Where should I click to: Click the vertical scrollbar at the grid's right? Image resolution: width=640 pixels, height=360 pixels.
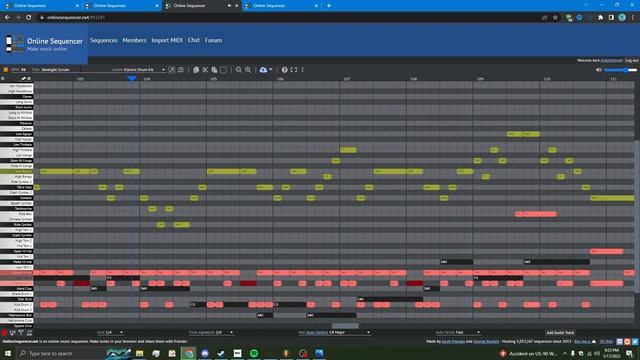tap(637, 216)
